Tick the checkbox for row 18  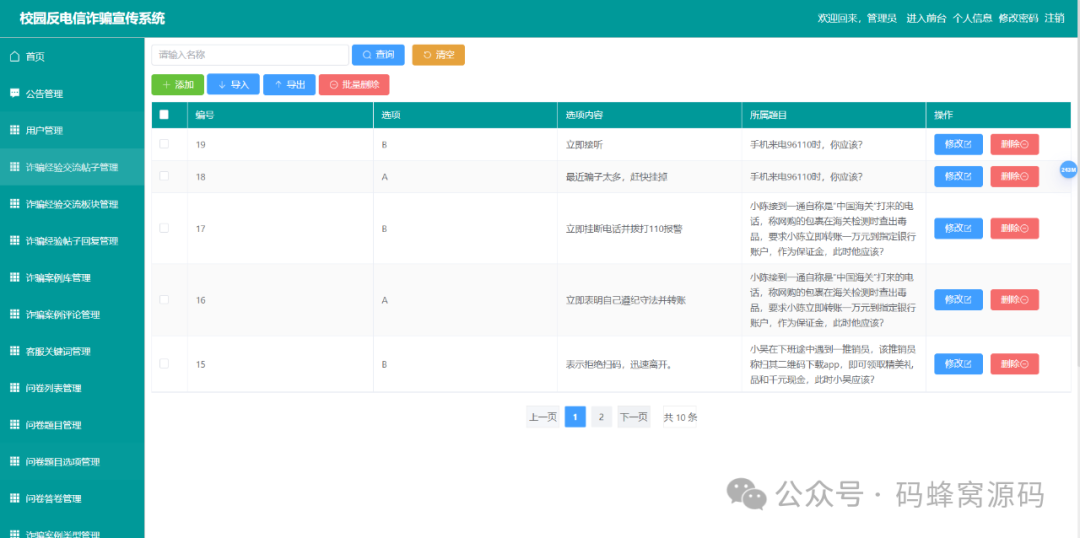pyautogui.click(x=164, y=176)
